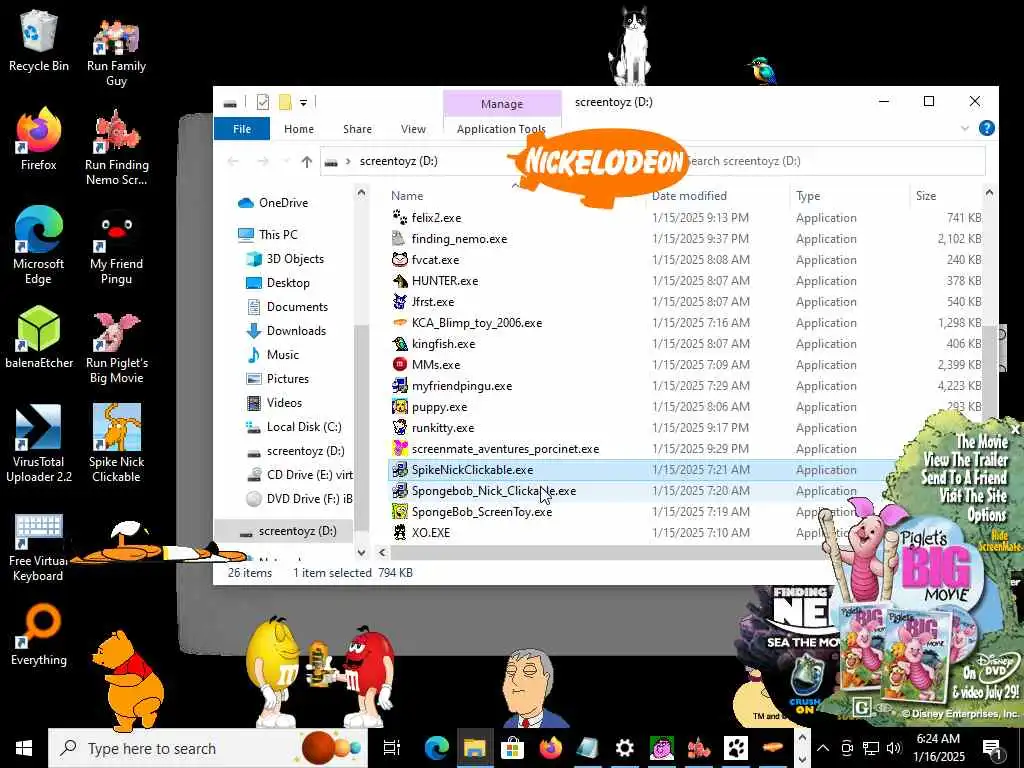Click Task View taskbar button
Viewport: 1024px width, 768px height.
(x=392, y=748)
